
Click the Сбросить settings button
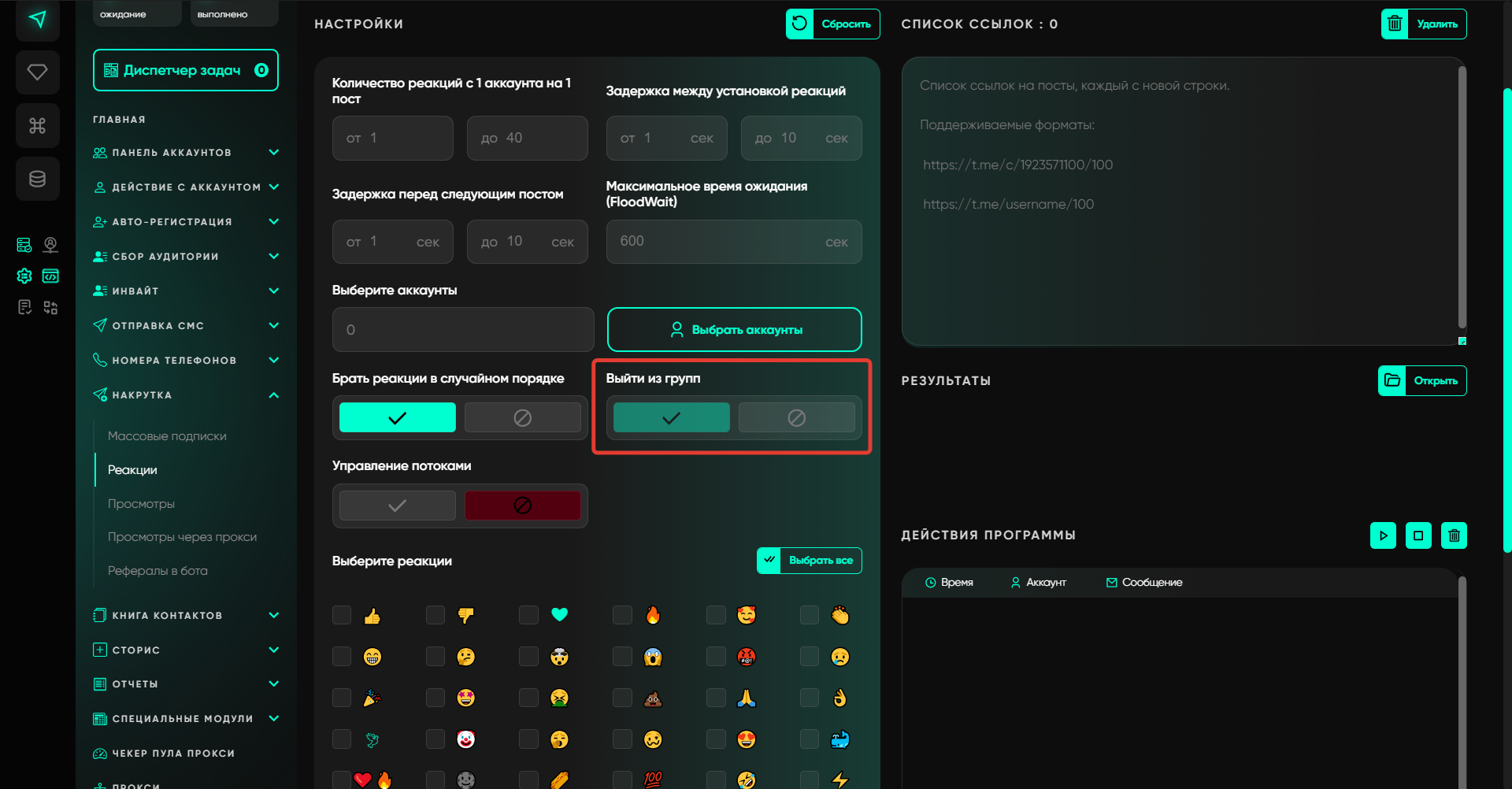[x=832, y=24]
